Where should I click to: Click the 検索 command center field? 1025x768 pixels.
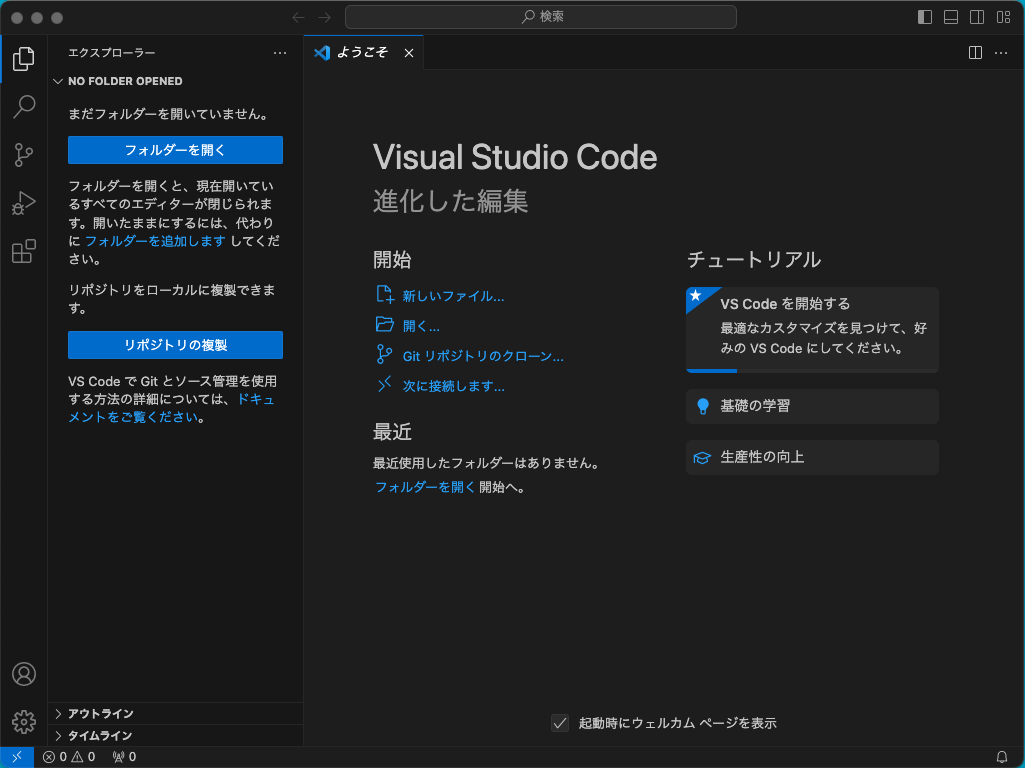(541, 17)
